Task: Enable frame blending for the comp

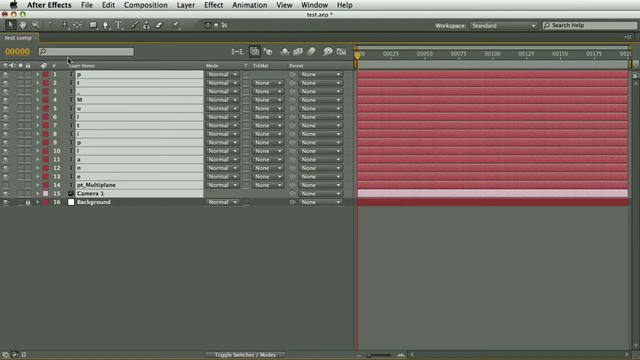Action: (x=298, y=51)
